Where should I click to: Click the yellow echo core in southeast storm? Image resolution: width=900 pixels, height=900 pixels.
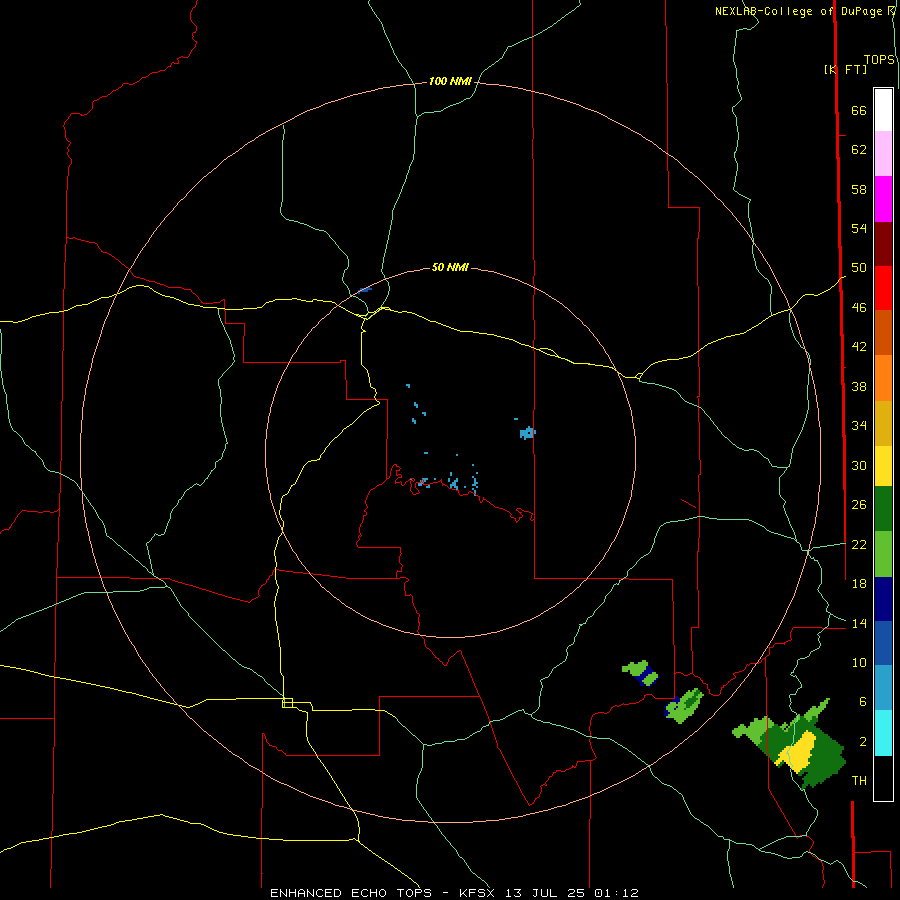click(796, 751)
